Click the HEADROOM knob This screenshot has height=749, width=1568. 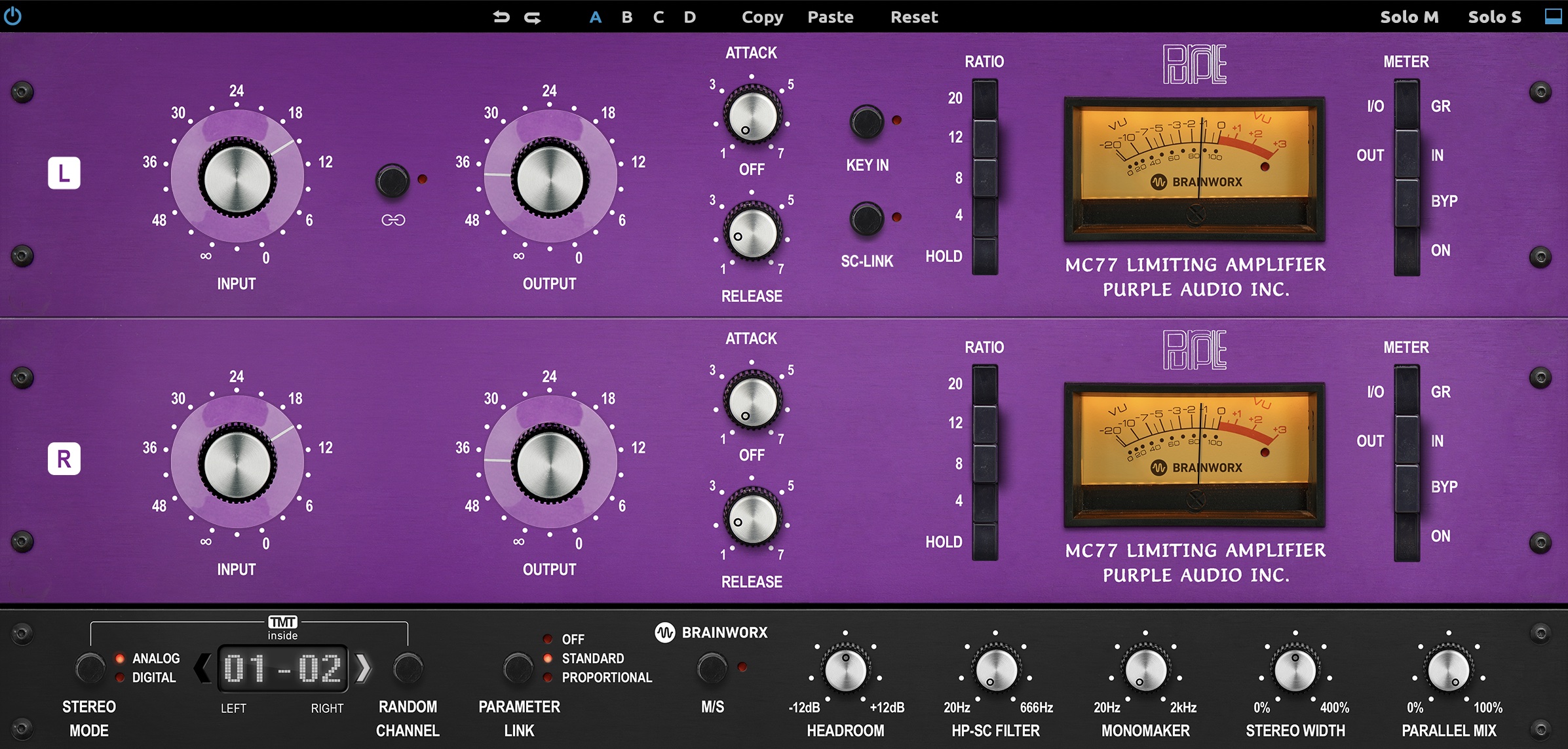tap(845, 670)
